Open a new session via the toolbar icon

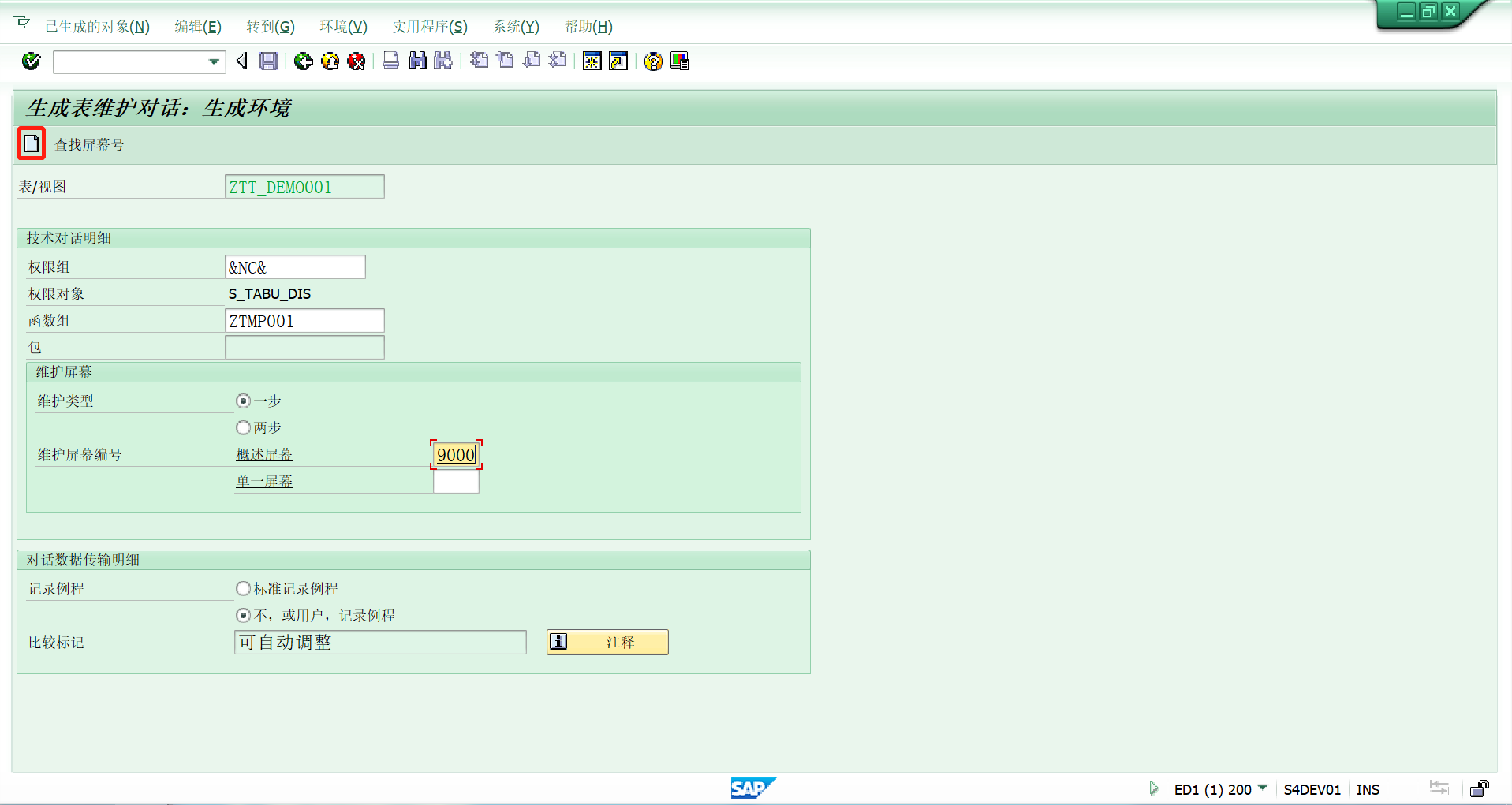pos(592,61)
